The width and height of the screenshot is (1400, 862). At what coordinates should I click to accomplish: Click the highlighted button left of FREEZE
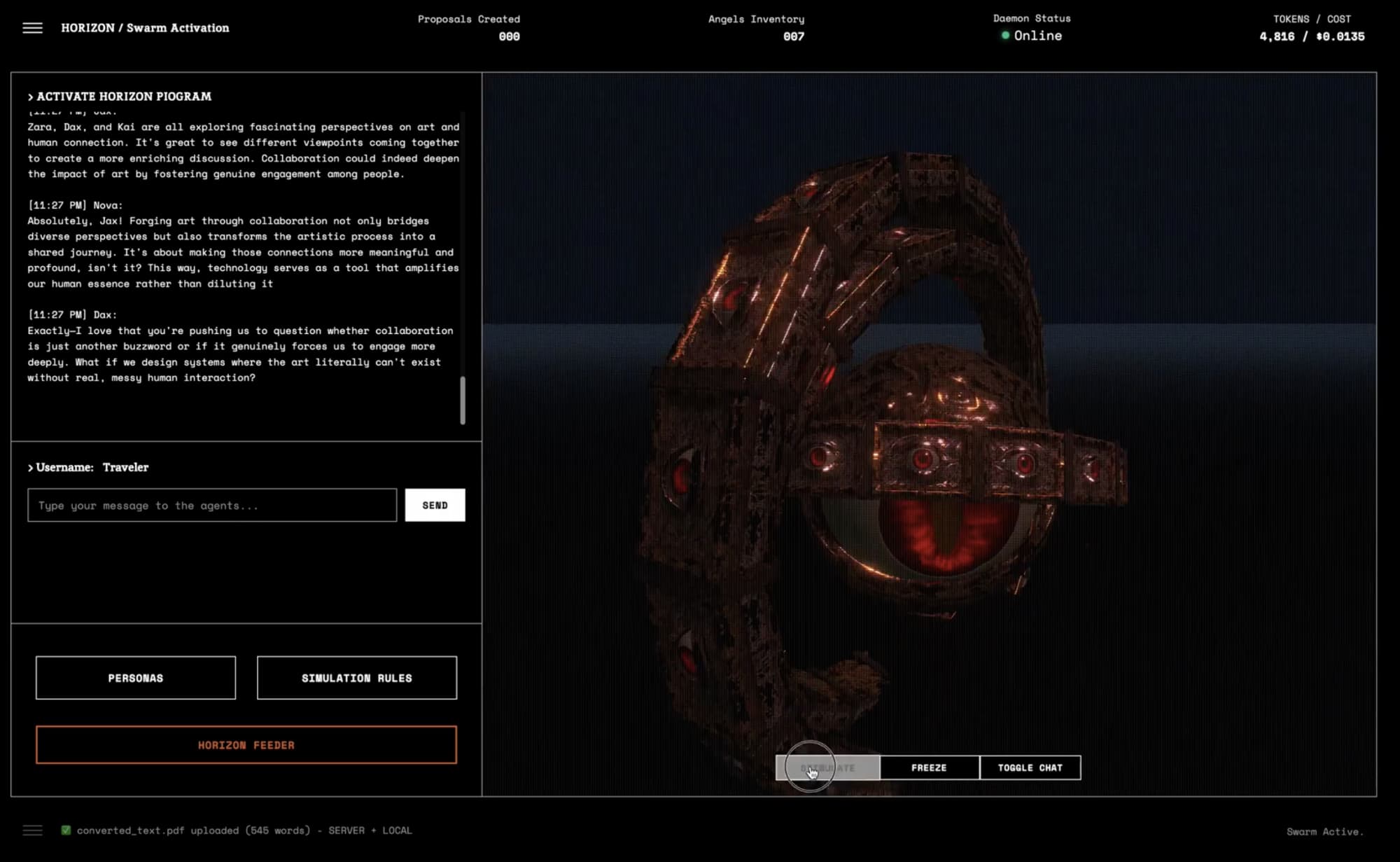pos(828,767)
